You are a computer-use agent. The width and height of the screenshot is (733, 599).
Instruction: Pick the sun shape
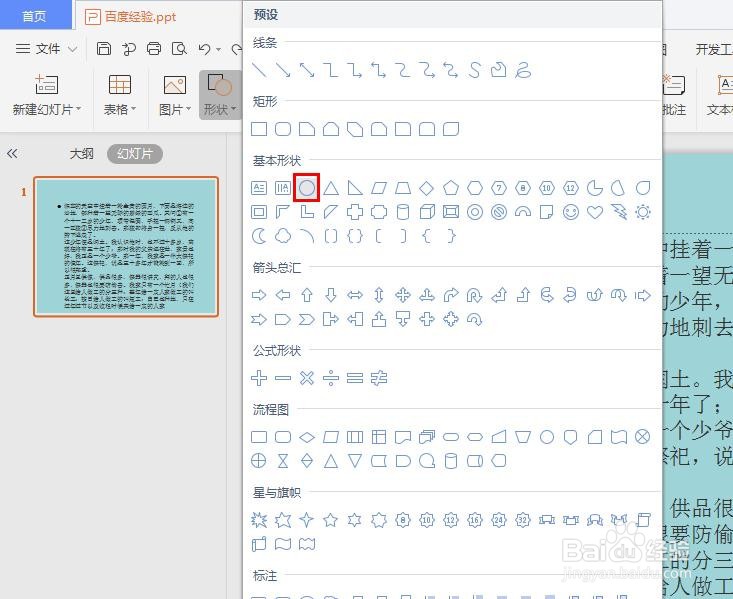pos(643,212)
